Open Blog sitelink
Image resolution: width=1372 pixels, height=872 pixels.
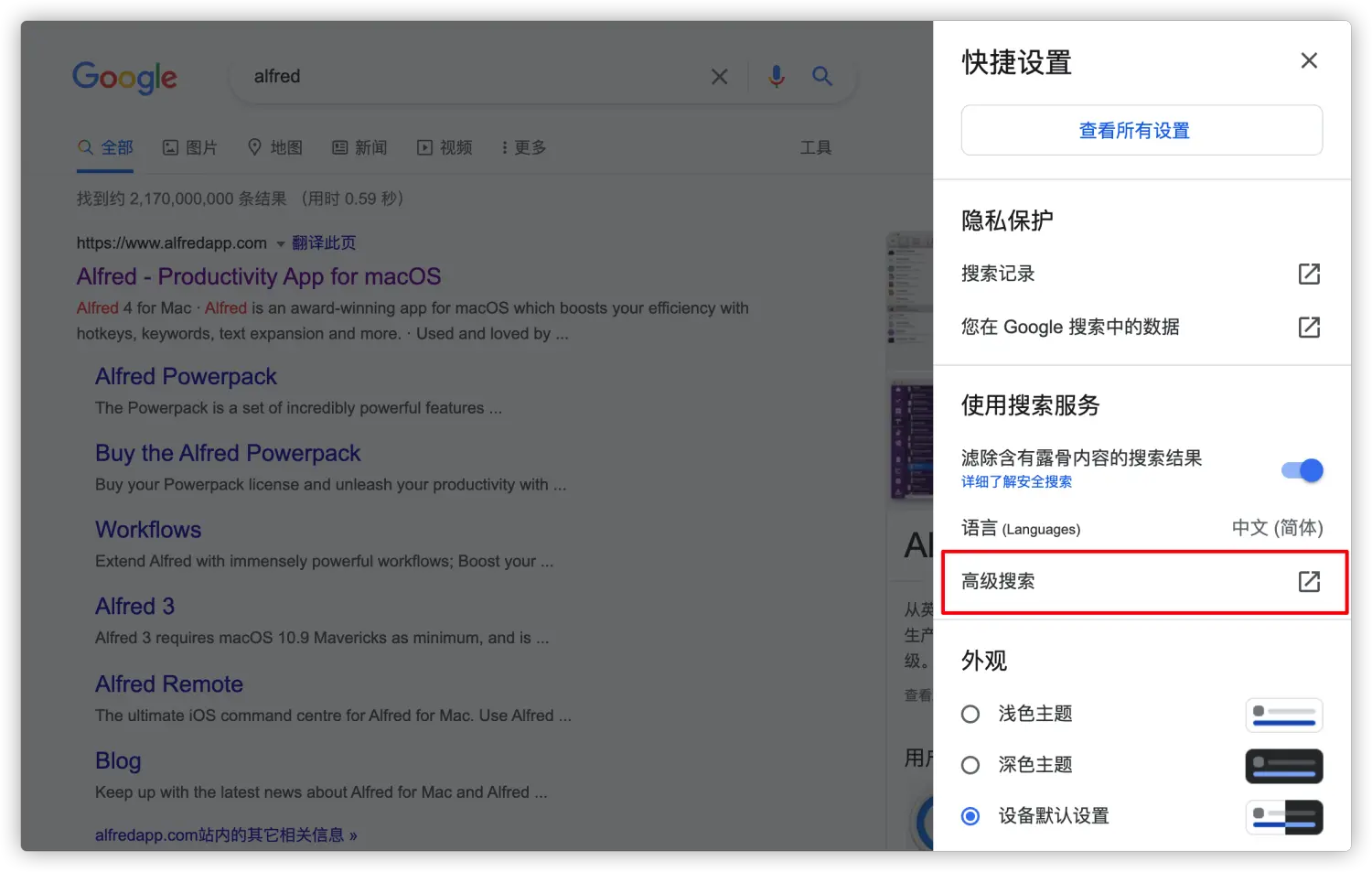tap(118, 760)
